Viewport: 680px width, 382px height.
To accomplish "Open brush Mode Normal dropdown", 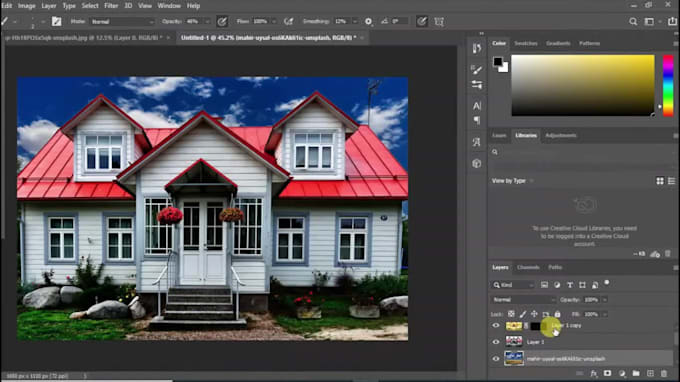I will pos(122,21).
